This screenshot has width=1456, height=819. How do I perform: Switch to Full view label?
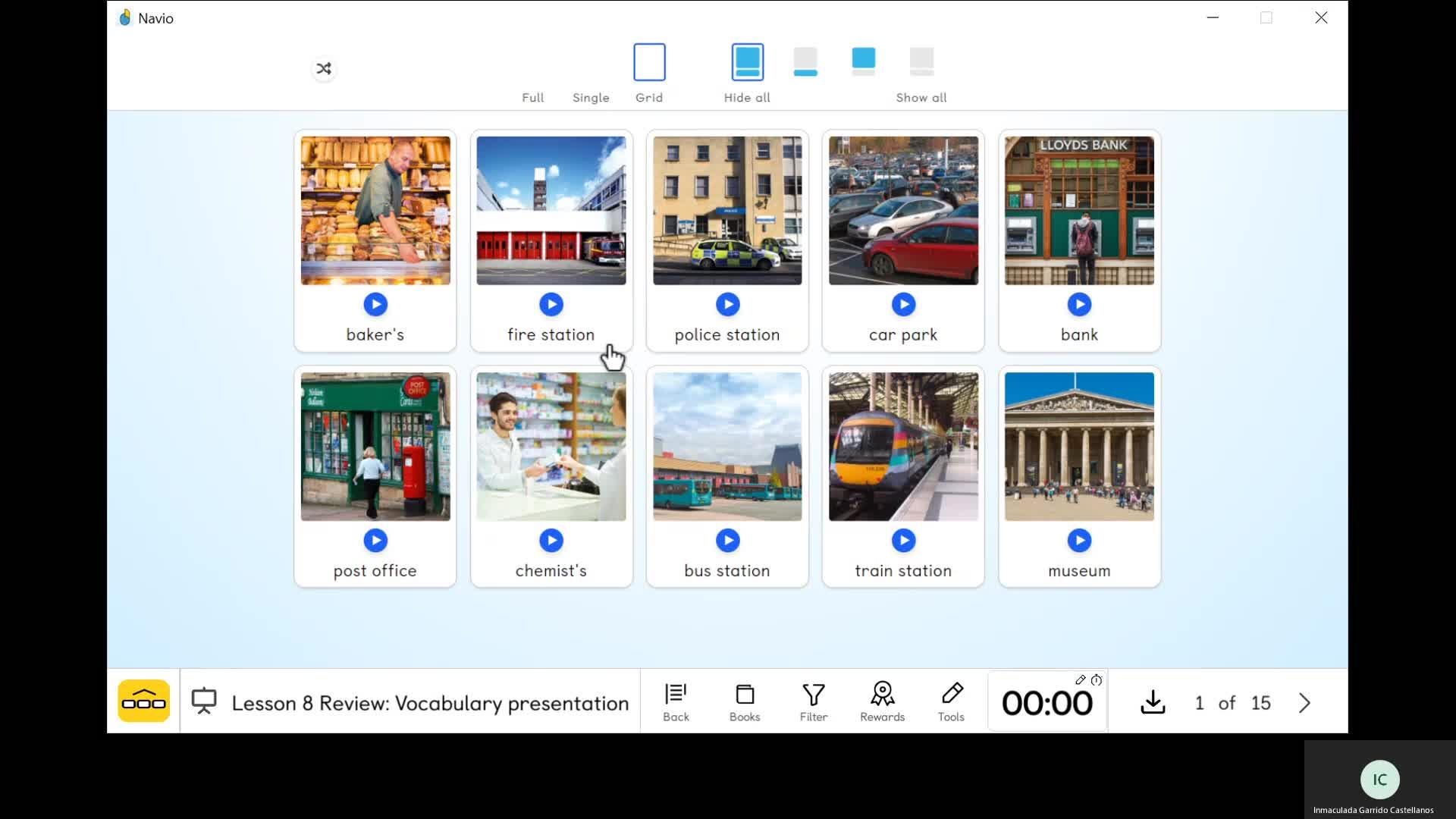532,98
